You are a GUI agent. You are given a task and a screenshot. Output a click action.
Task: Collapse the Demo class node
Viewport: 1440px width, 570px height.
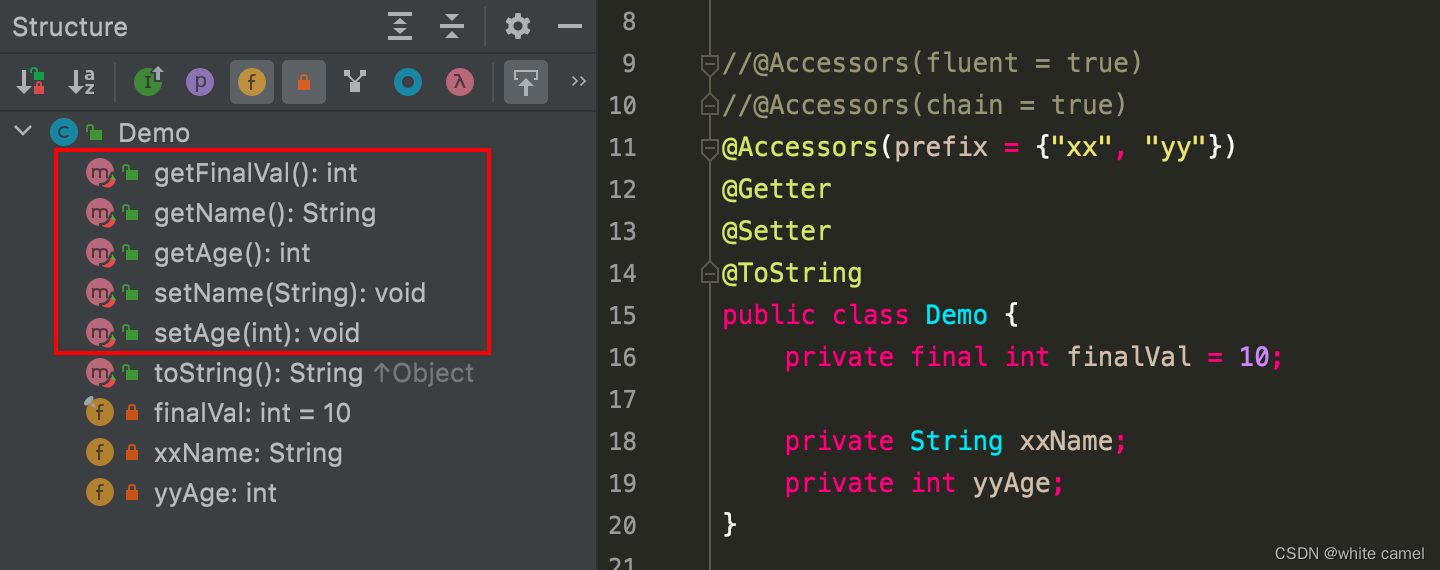[x=24, y=132]
